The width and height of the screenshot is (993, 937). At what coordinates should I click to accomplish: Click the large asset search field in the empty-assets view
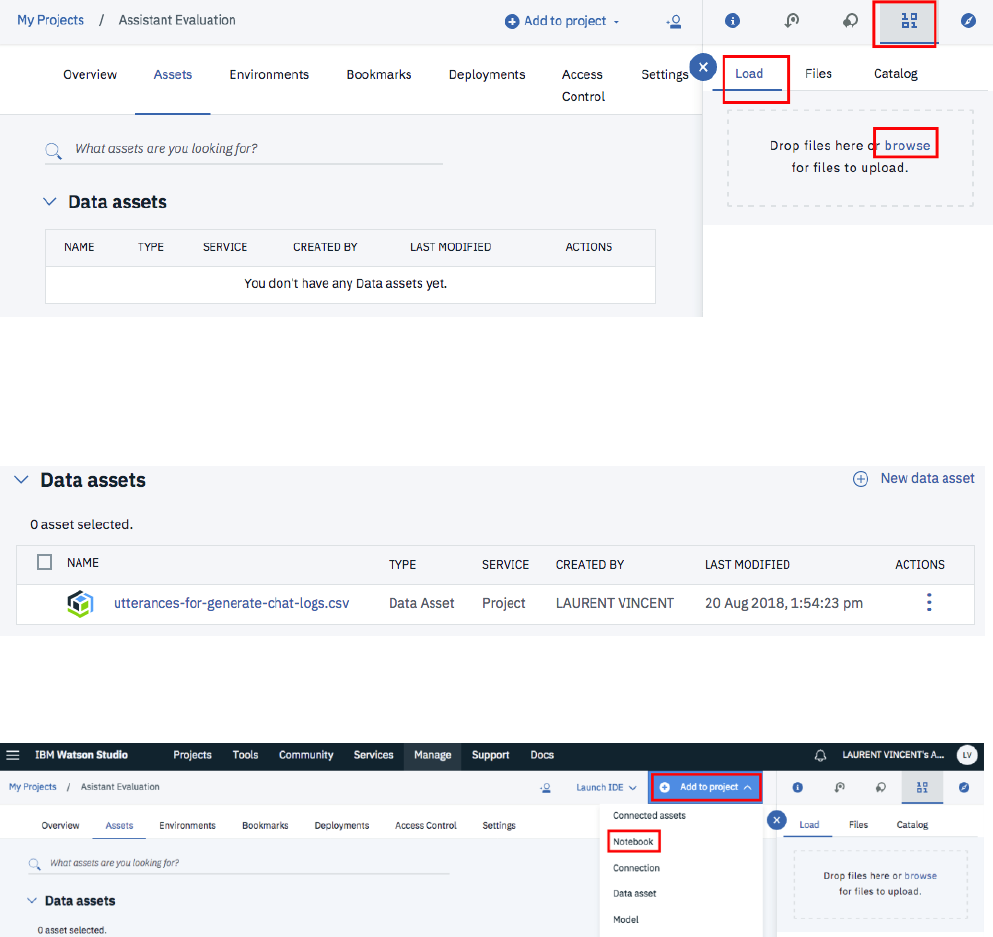[244, 149]
